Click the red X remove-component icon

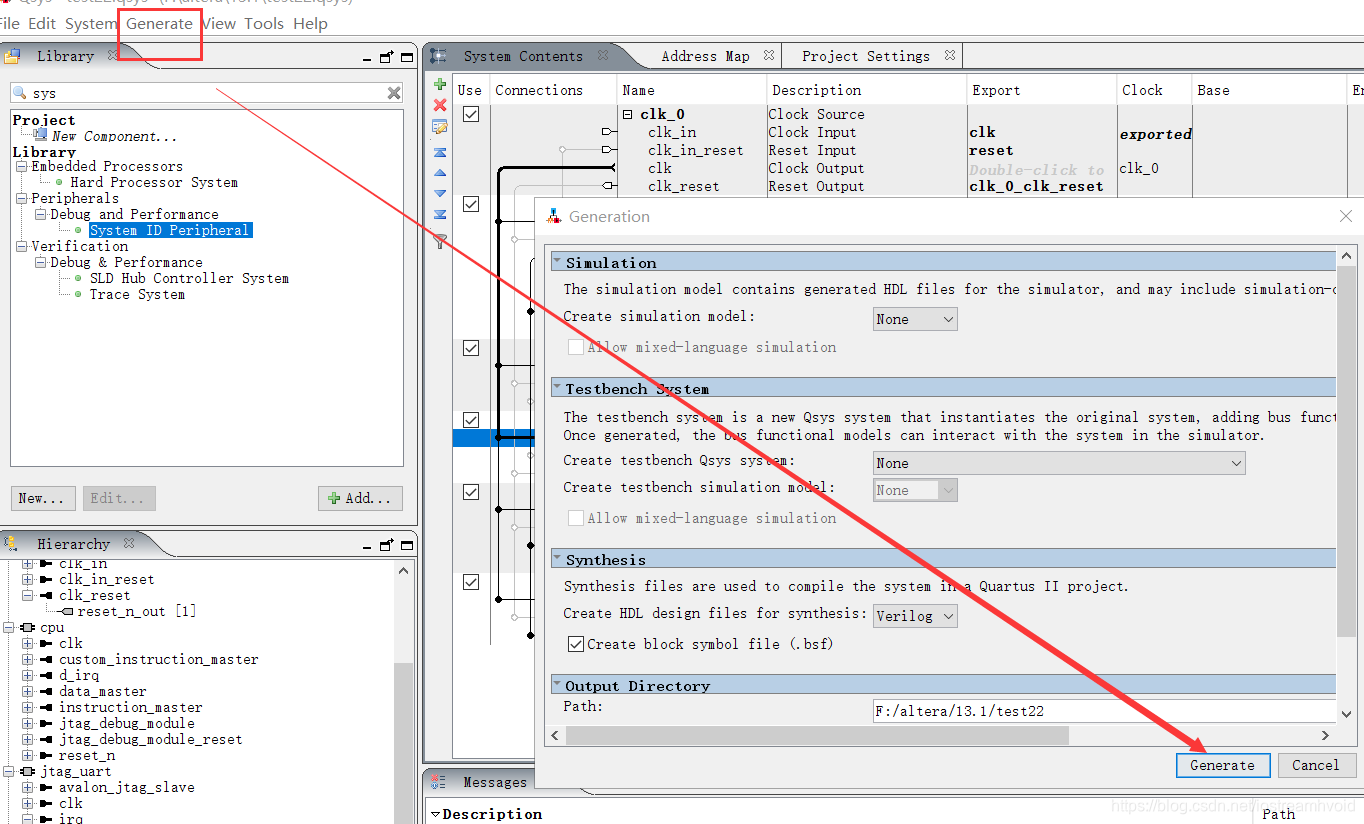[x=440, y=105]
